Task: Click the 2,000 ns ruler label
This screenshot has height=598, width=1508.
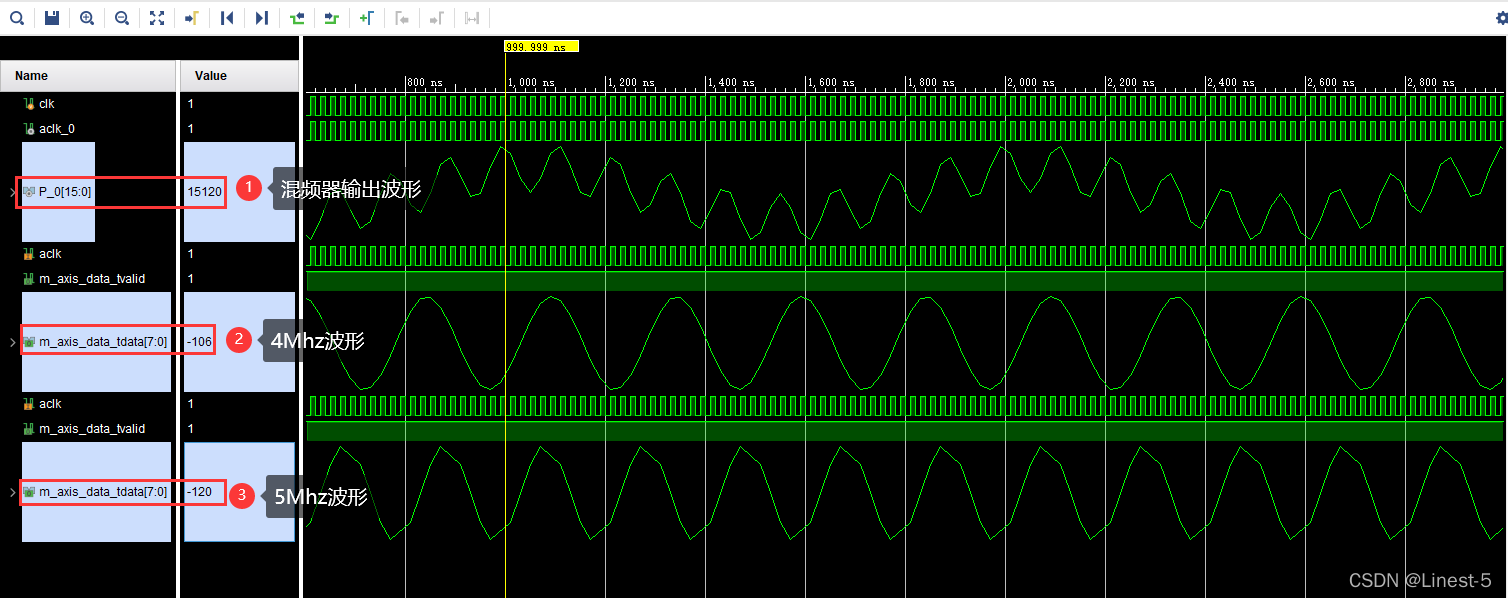Action: pyautogui.click(x=1031, y=83)
